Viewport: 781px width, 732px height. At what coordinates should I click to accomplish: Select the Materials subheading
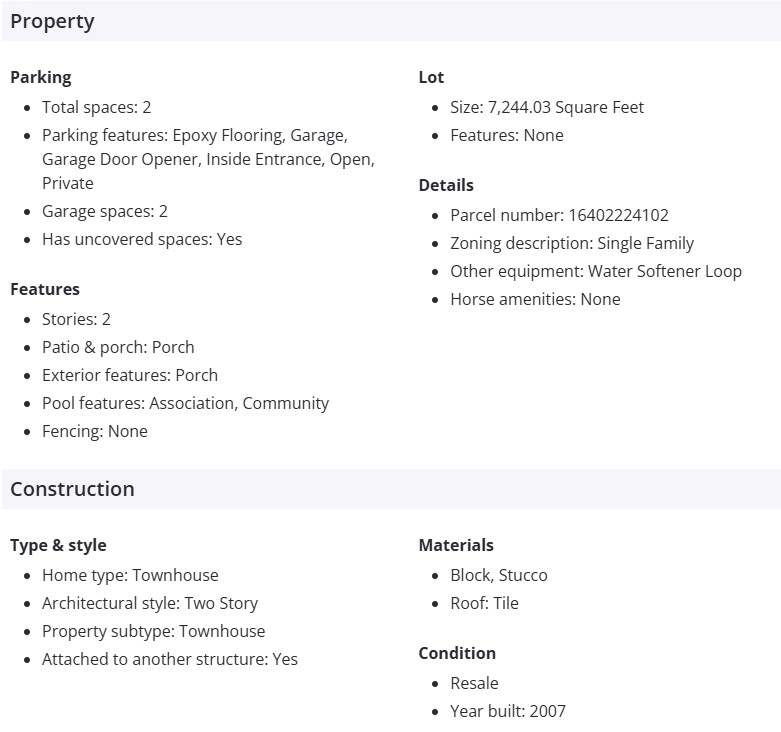pyautogui.click(x=456, y=545)
